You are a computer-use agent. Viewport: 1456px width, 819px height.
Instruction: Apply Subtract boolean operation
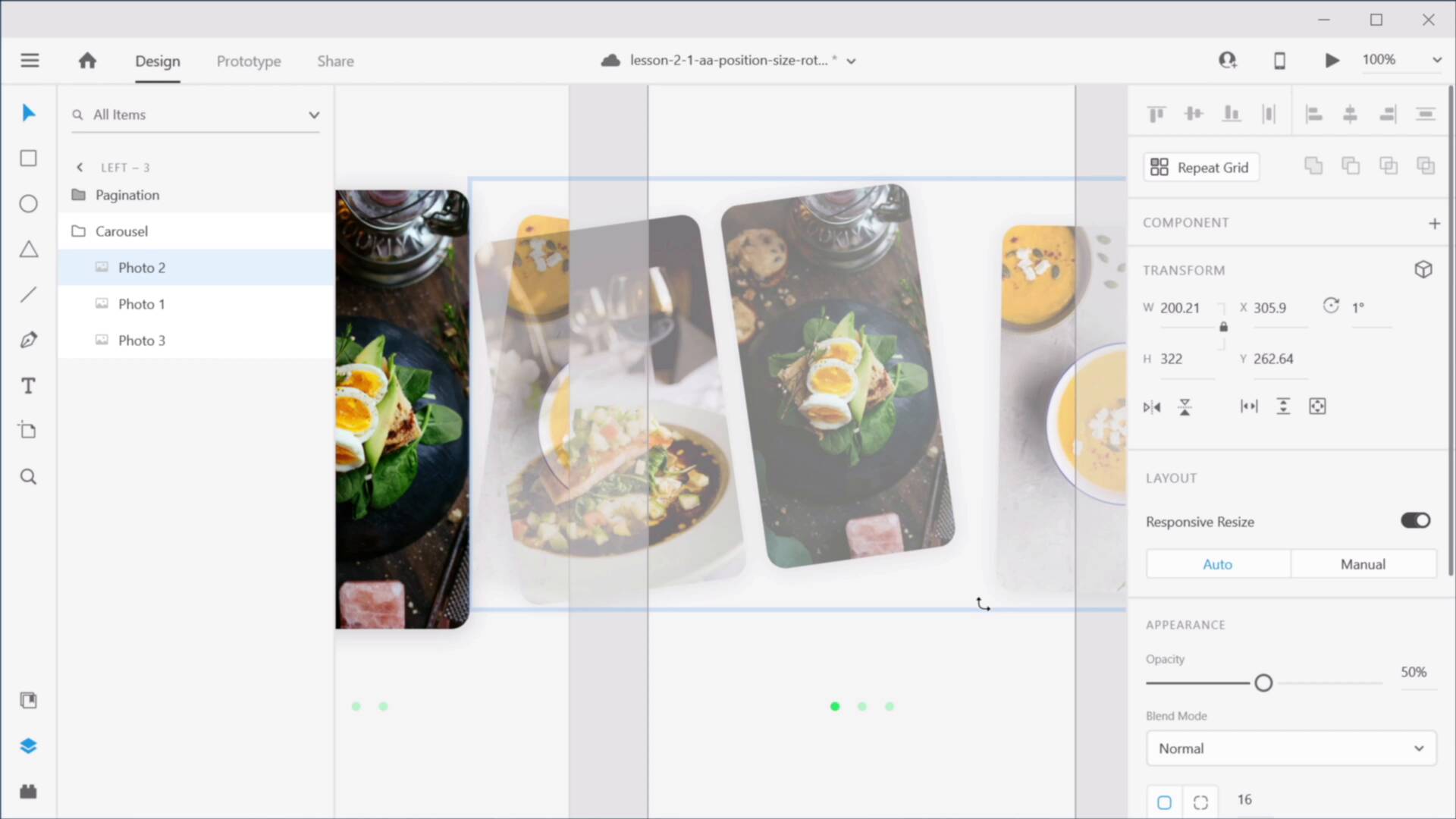coord(1351,166)
